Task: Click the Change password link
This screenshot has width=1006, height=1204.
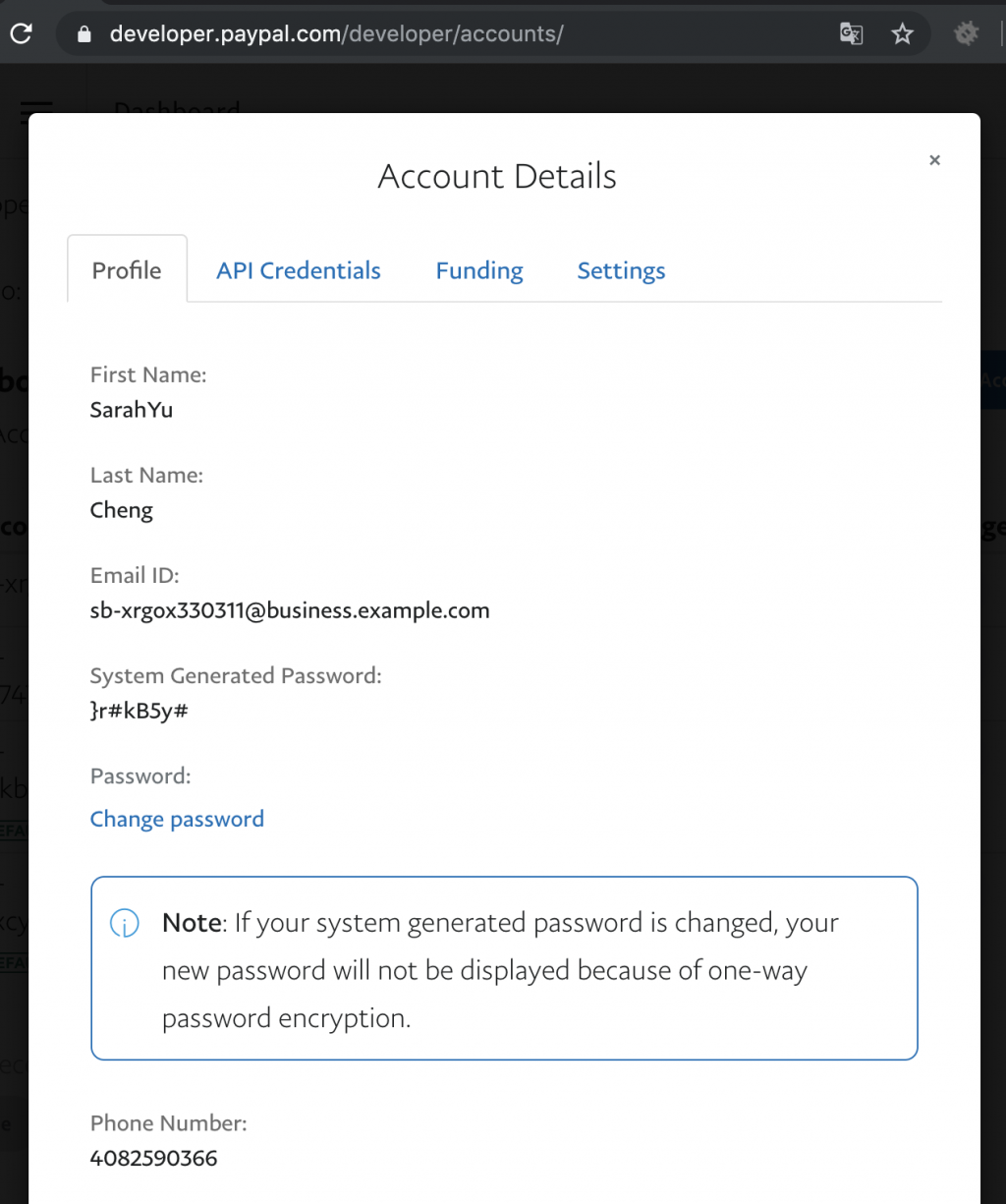Action: coord(177,819)
